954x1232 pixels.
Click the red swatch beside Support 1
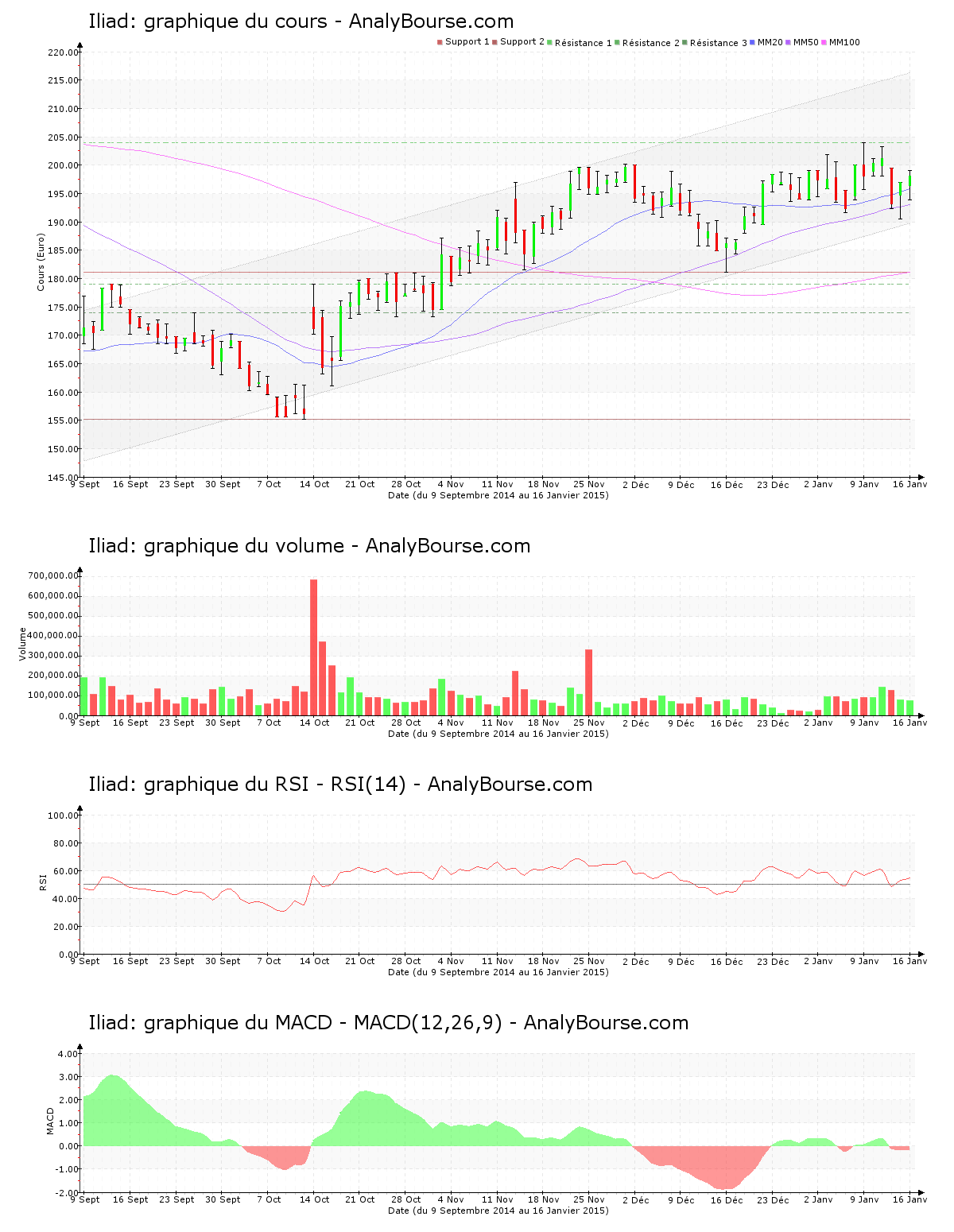pos(440,42)
